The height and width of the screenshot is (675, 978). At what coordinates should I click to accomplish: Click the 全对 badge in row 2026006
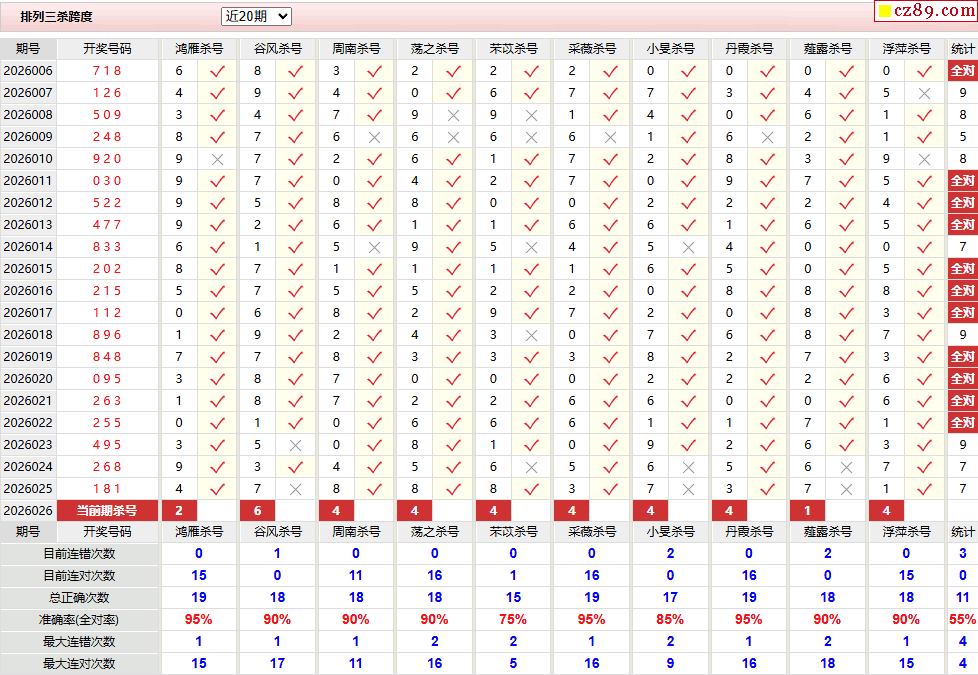962,70
